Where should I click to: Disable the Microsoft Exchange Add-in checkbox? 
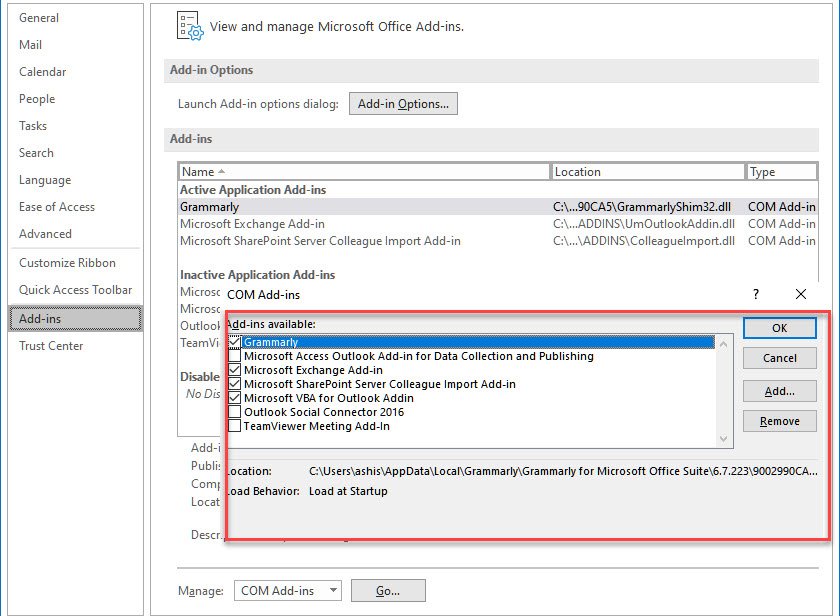coord(234,370)
